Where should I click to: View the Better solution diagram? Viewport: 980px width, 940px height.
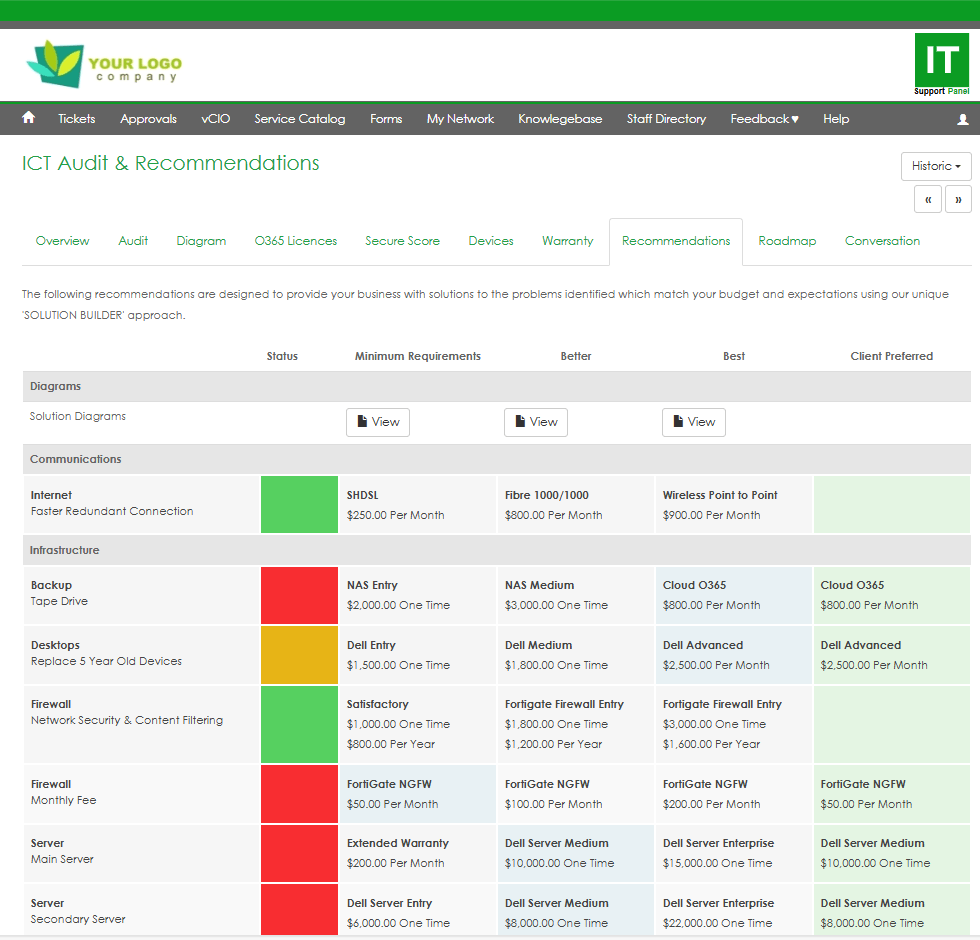point(536,422)
